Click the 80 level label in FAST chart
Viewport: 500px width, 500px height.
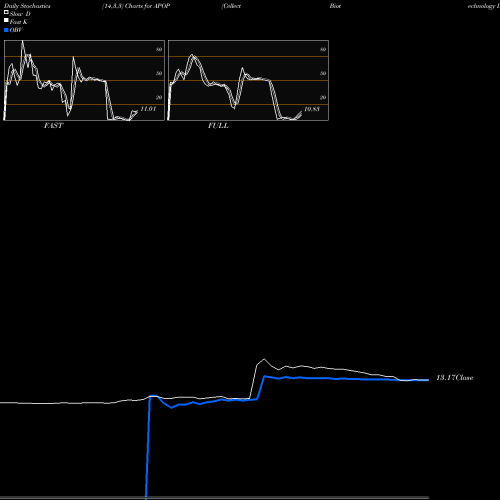coord(159,49)
